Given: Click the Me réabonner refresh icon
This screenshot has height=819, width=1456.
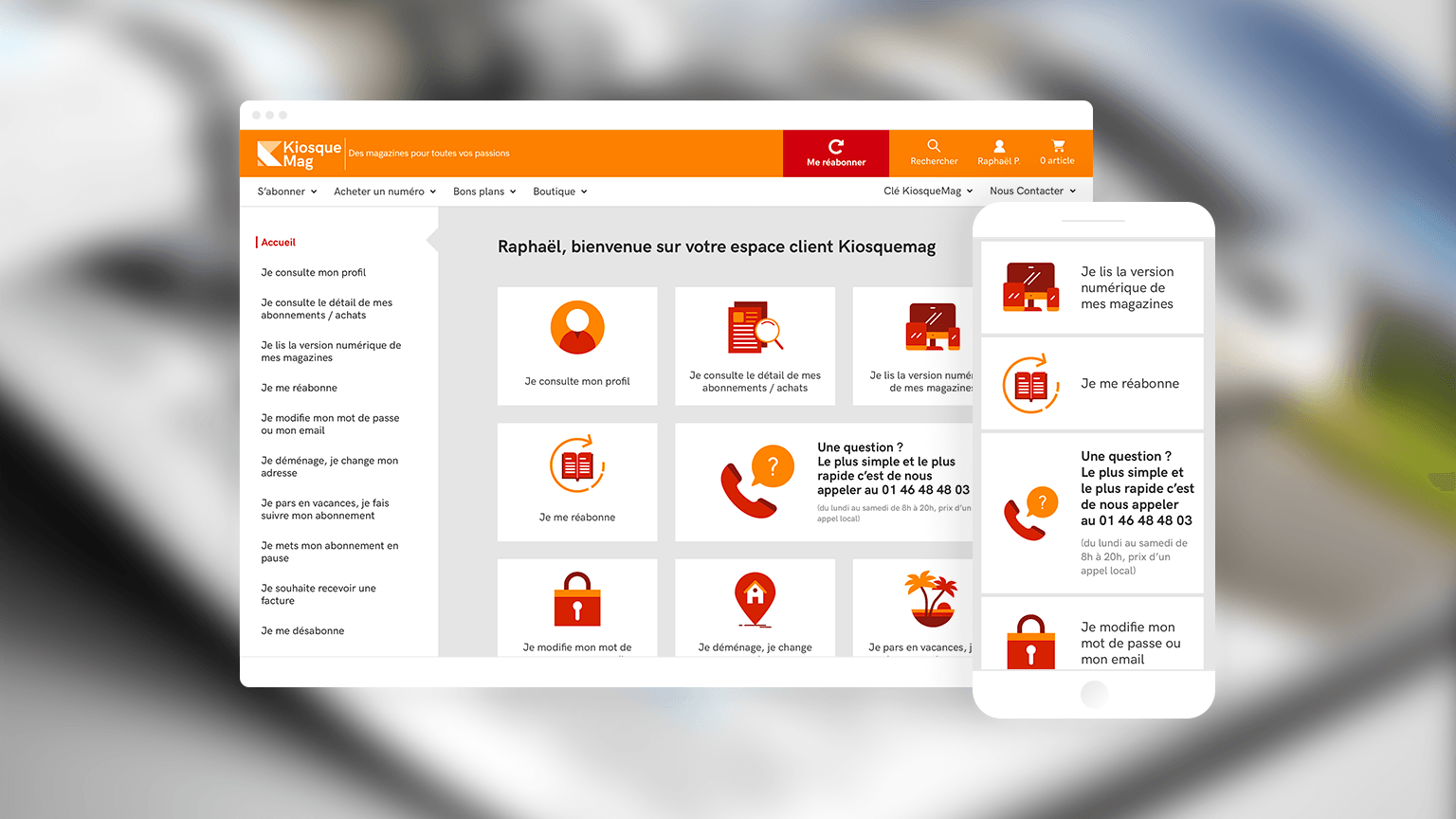Looking at the screenshot, I should tap(836, 146).
